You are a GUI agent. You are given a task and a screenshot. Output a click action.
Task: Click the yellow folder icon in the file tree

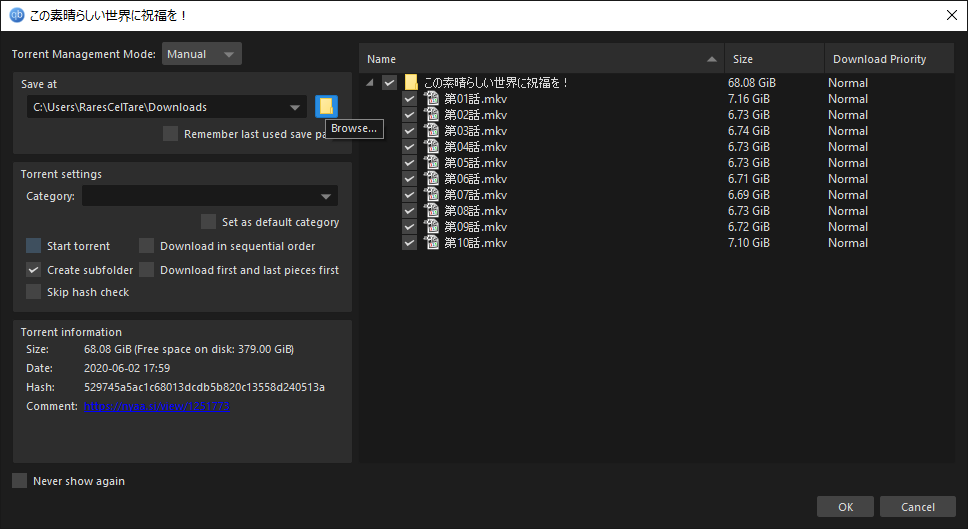411,82
